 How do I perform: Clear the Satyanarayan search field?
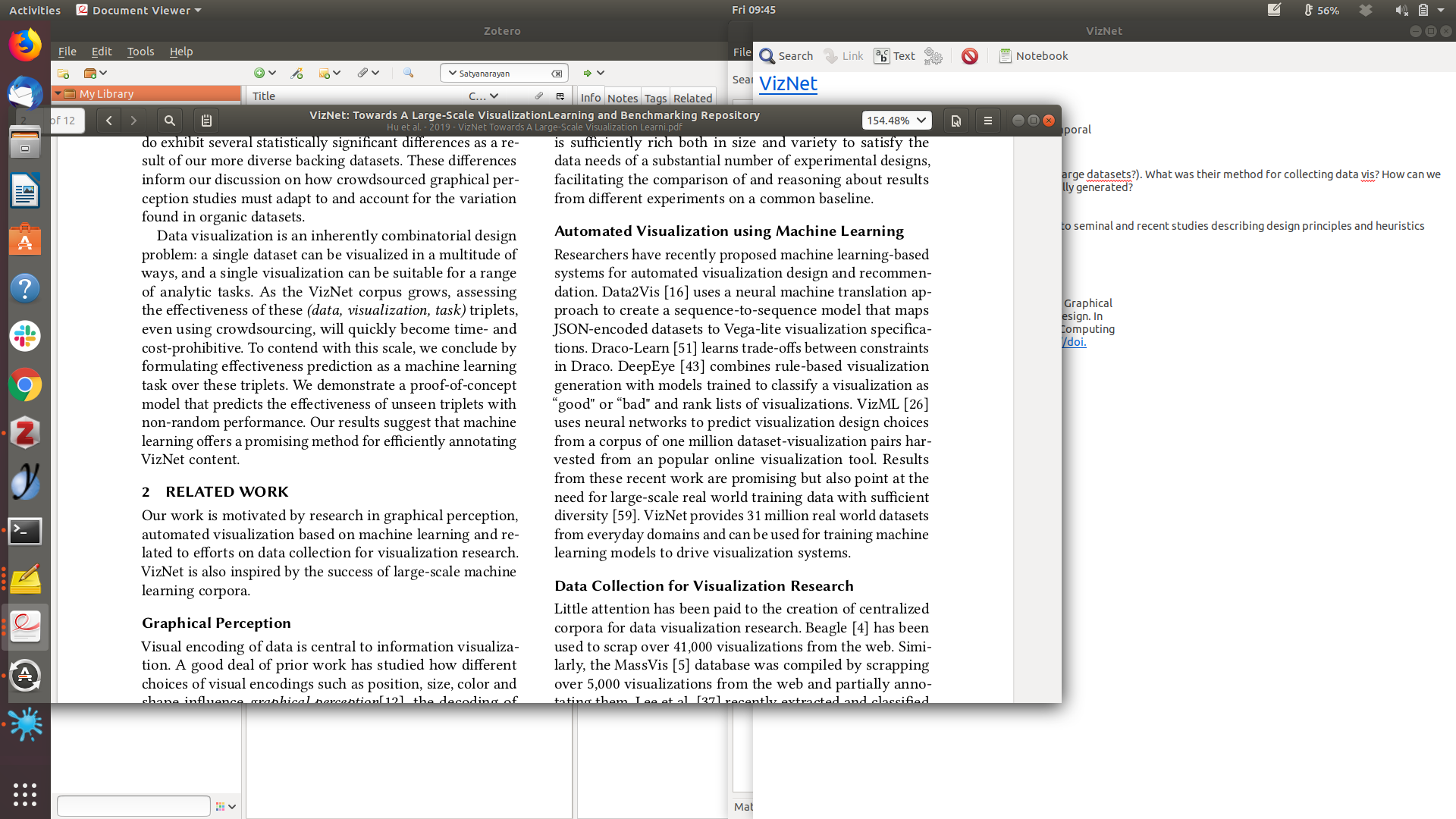(557, 74)
